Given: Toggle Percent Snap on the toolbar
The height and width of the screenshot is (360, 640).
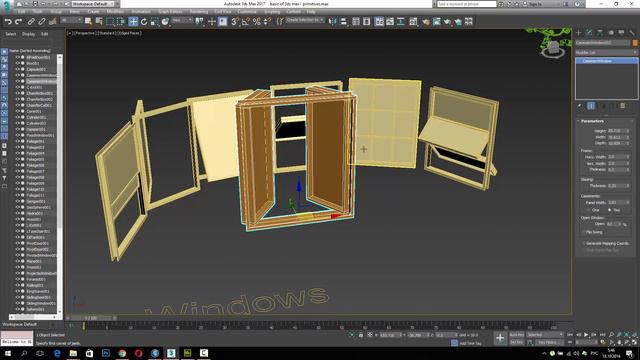Looking at the screenshot, I should point(257,22).
